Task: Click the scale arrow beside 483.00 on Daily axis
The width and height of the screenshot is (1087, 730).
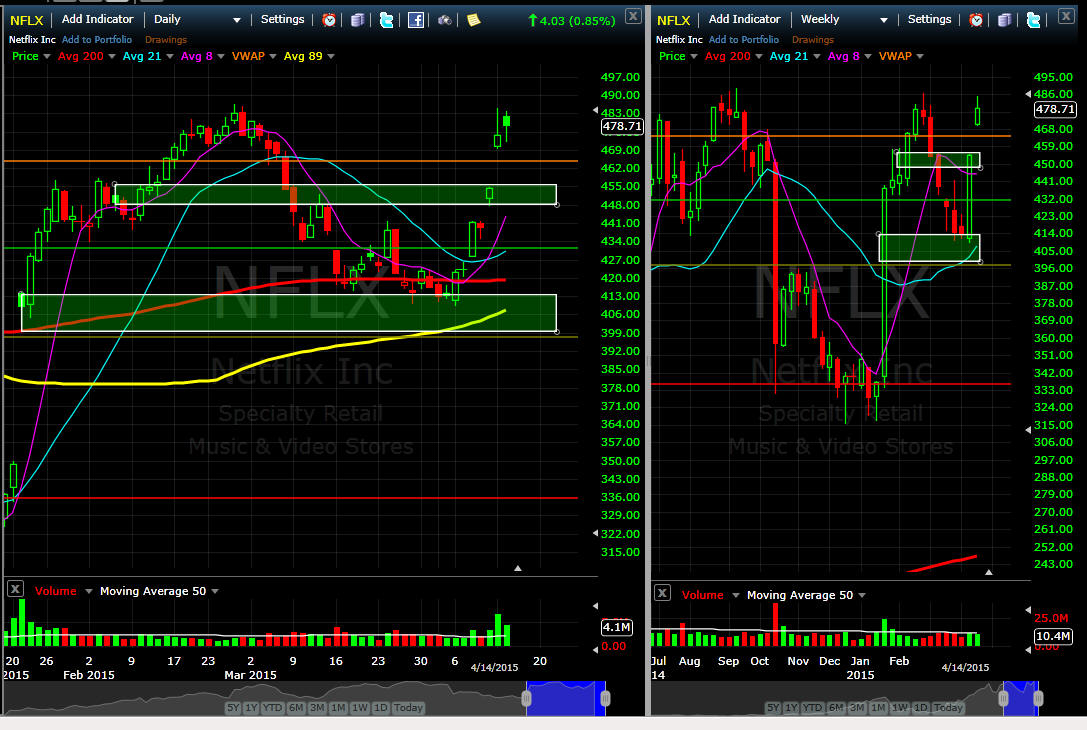Action: [595, 110]
